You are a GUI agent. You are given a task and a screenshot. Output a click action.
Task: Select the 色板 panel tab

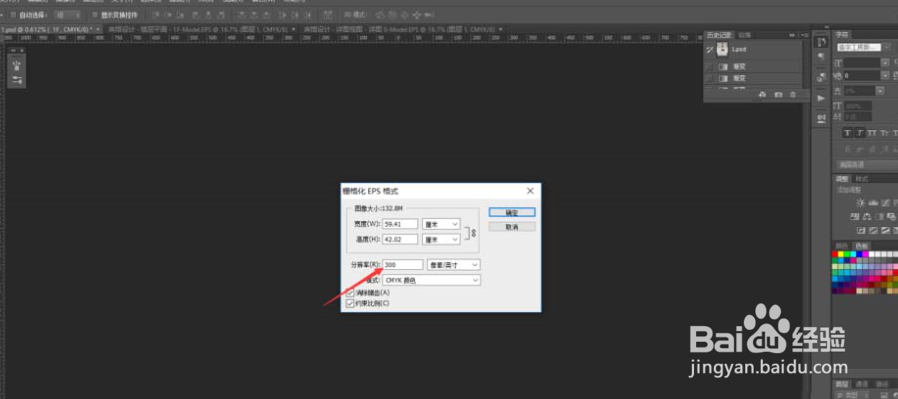coord(861,246)
